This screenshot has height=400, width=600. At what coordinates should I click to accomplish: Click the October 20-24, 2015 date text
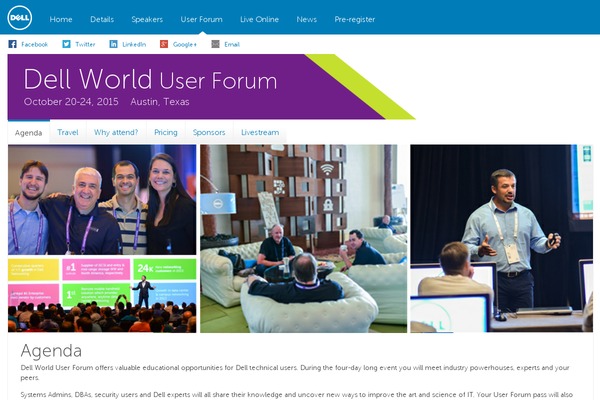[71, 101]
